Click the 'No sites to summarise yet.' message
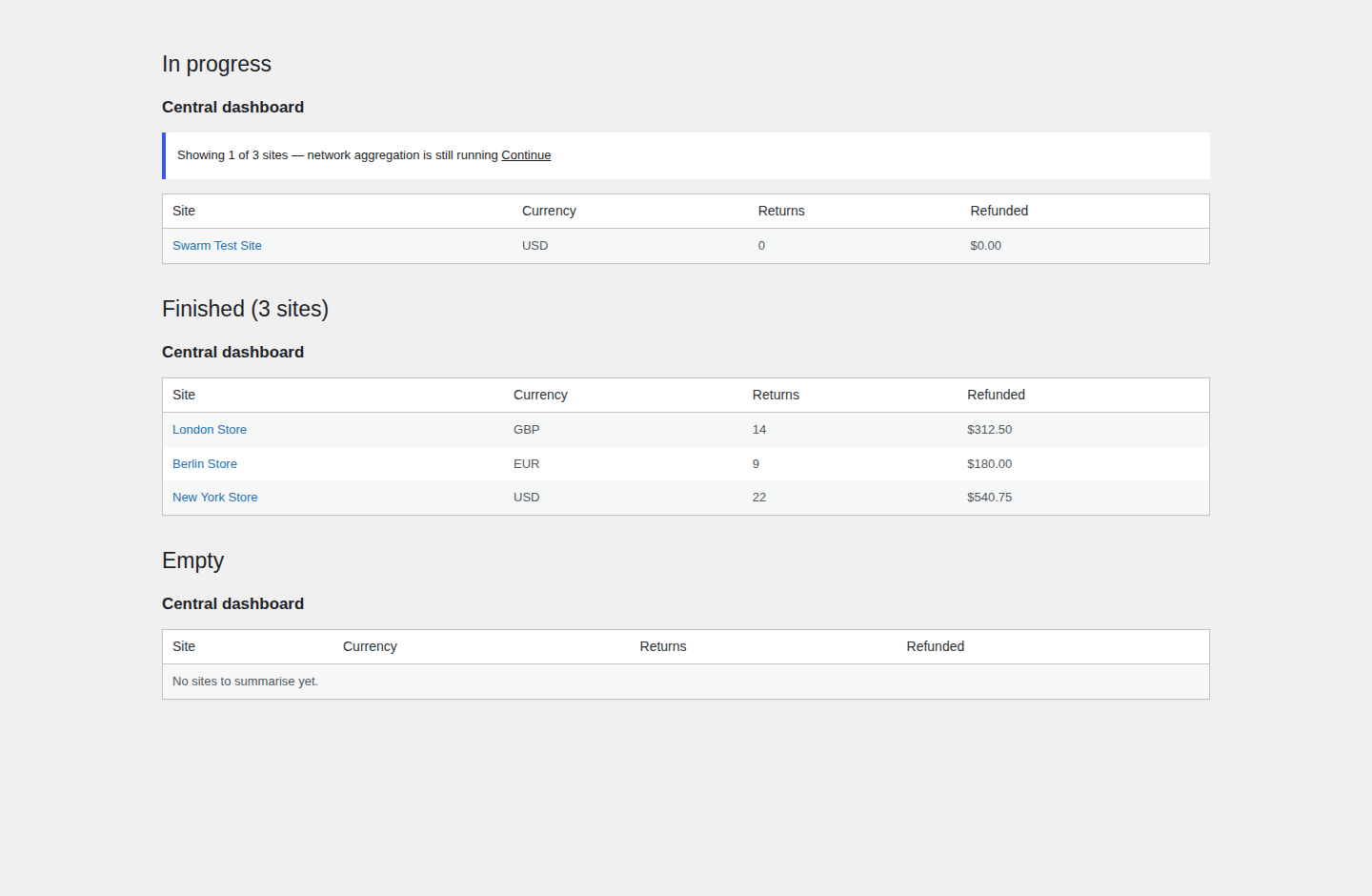The height and width of the screenshot is (896, 1372). tap(246, 682)
